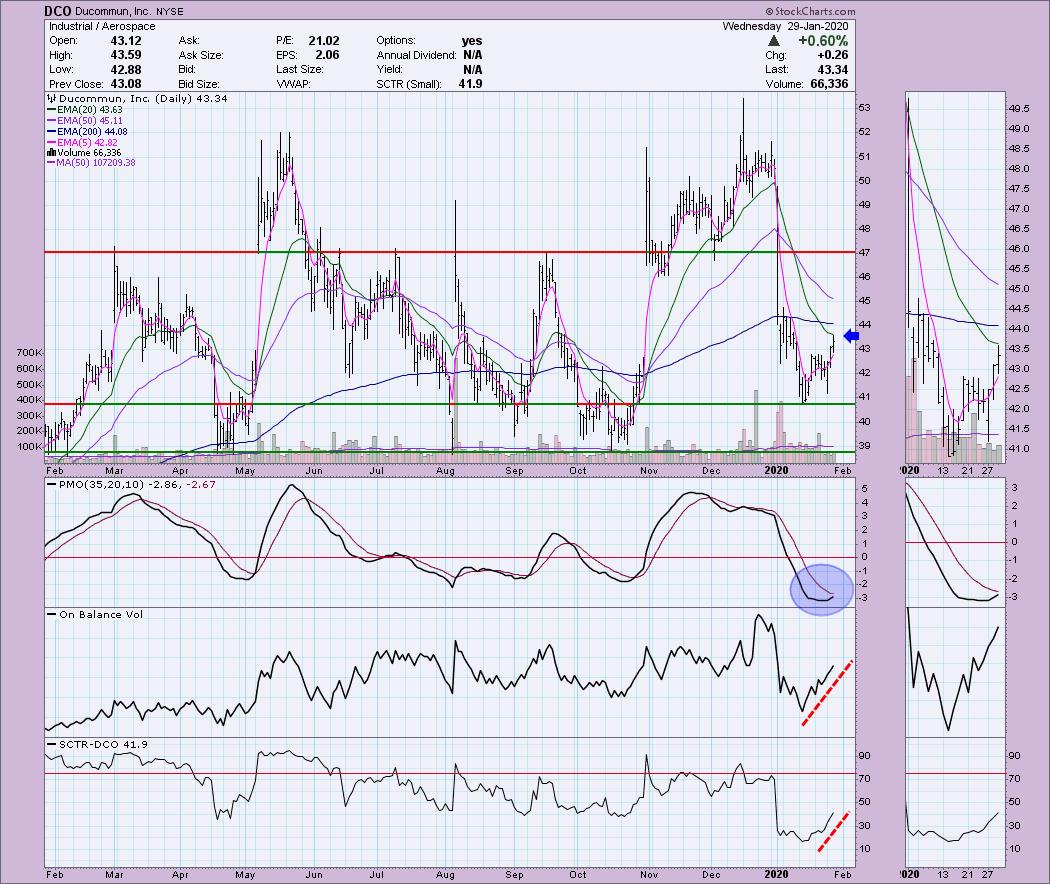
Task: Select the header Volume value 66,336
Action: pos(829,84)
